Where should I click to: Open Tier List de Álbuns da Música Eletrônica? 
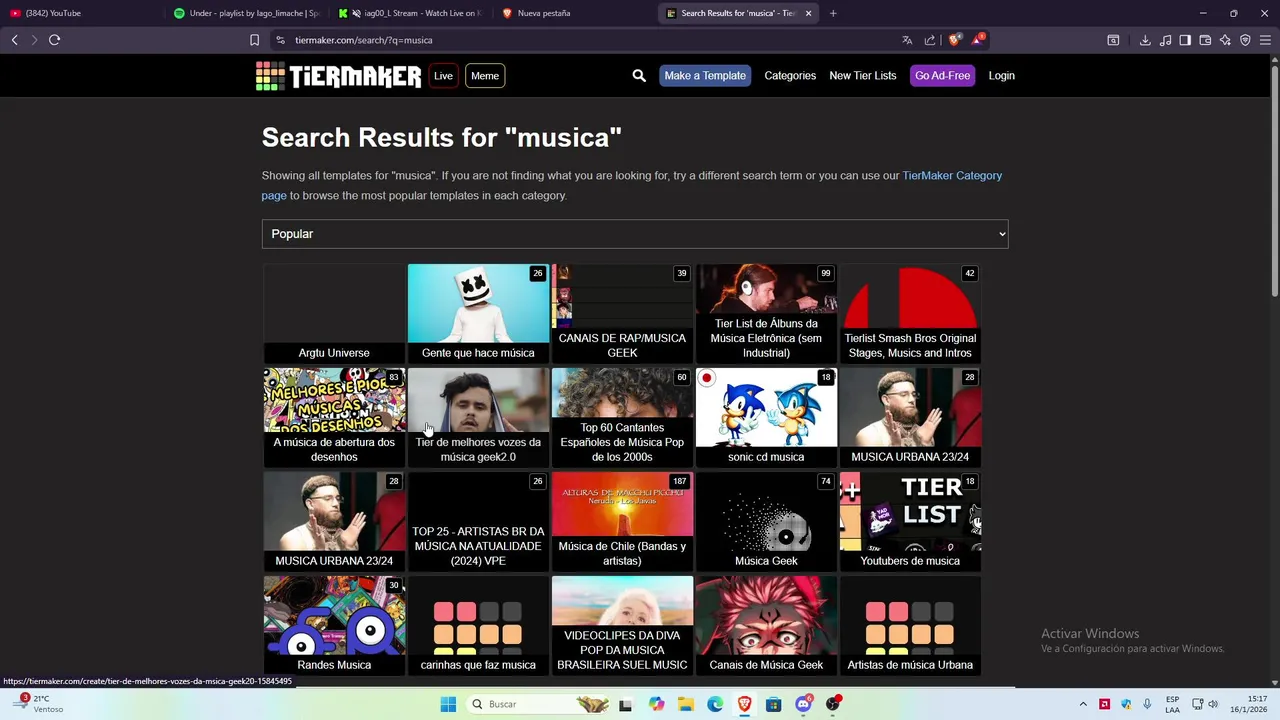pos(766,313)
